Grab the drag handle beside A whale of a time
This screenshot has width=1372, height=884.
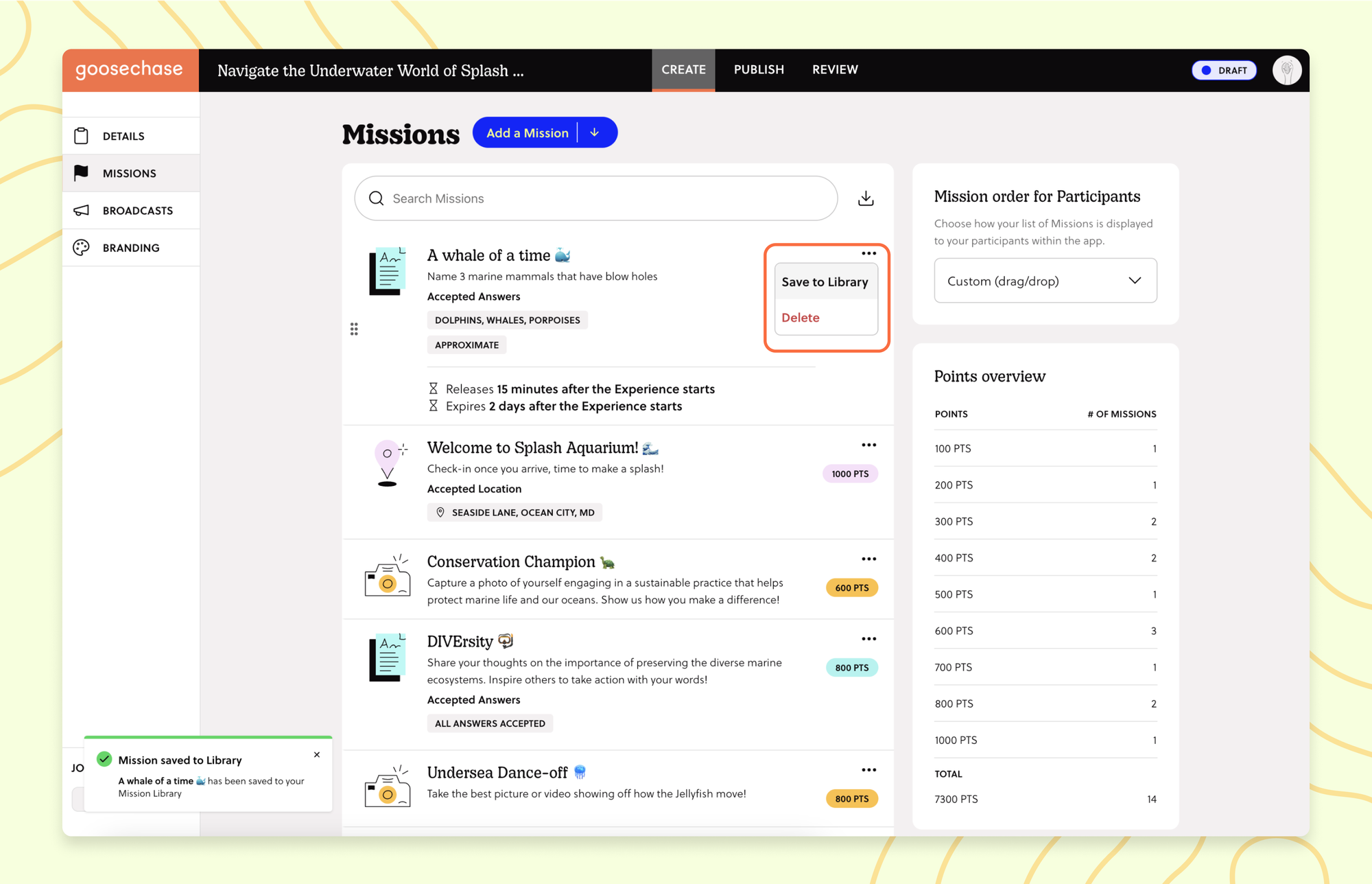(355, 329)
